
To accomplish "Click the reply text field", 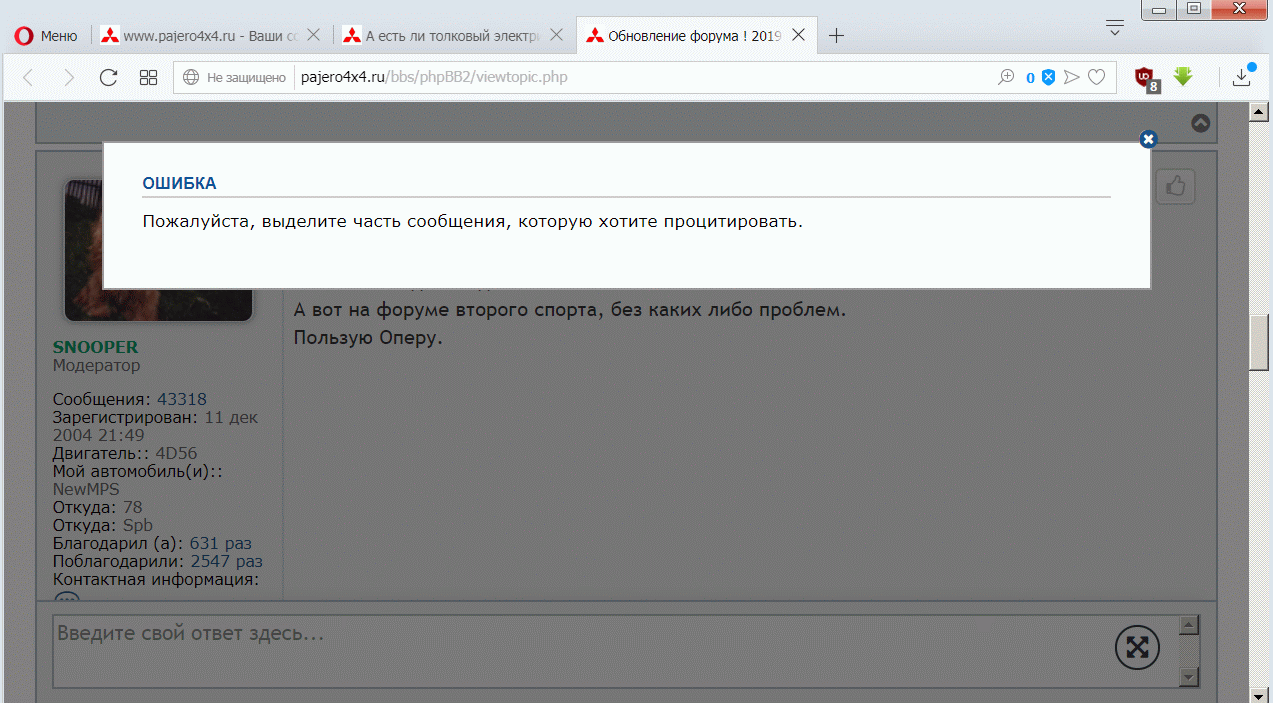I will [x=580, y=650].
